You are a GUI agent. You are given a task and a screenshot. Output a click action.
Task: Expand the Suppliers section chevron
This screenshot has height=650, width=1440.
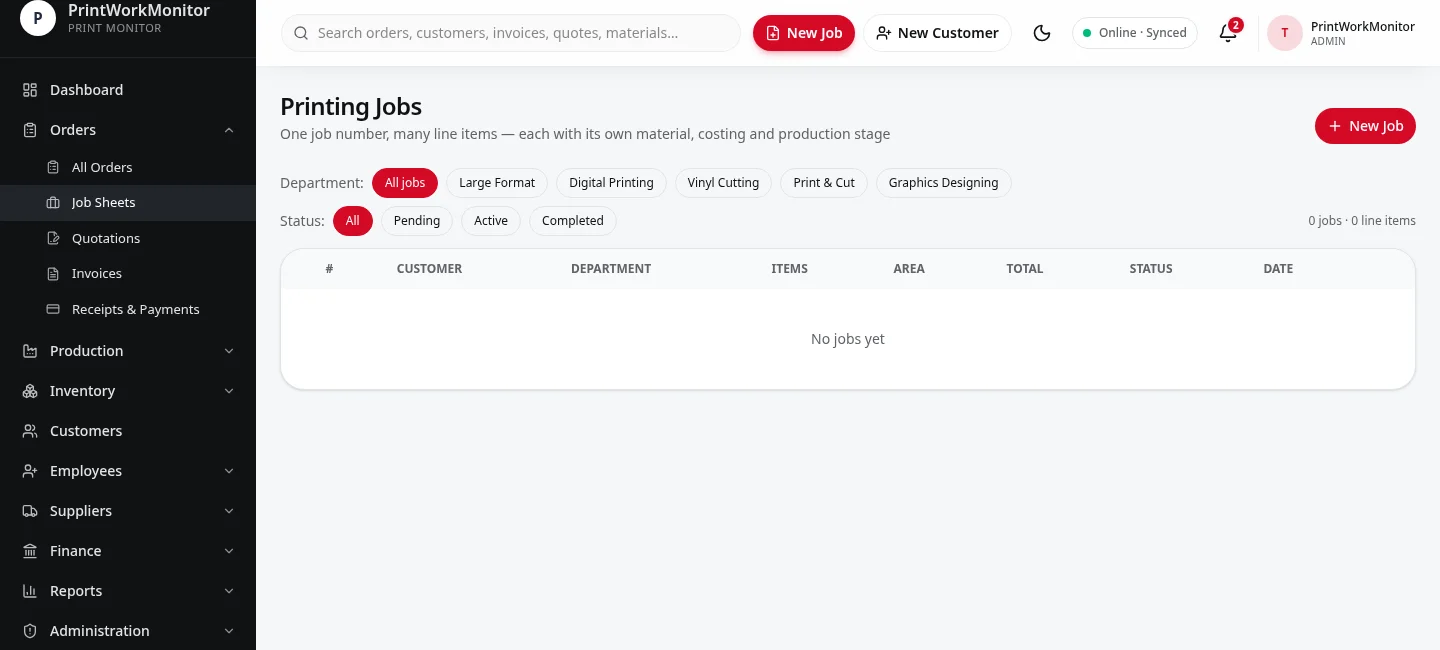coord(229,511)
